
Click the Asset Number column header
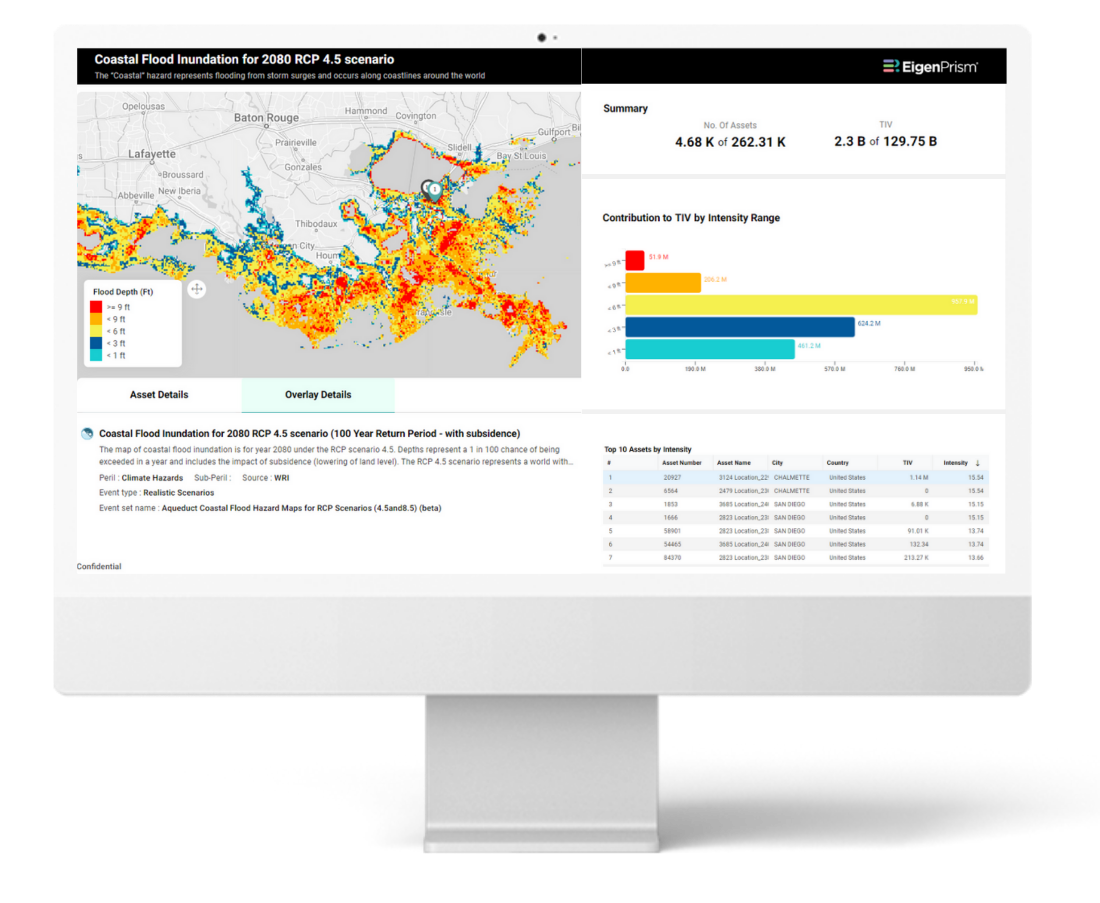point(681,463)
